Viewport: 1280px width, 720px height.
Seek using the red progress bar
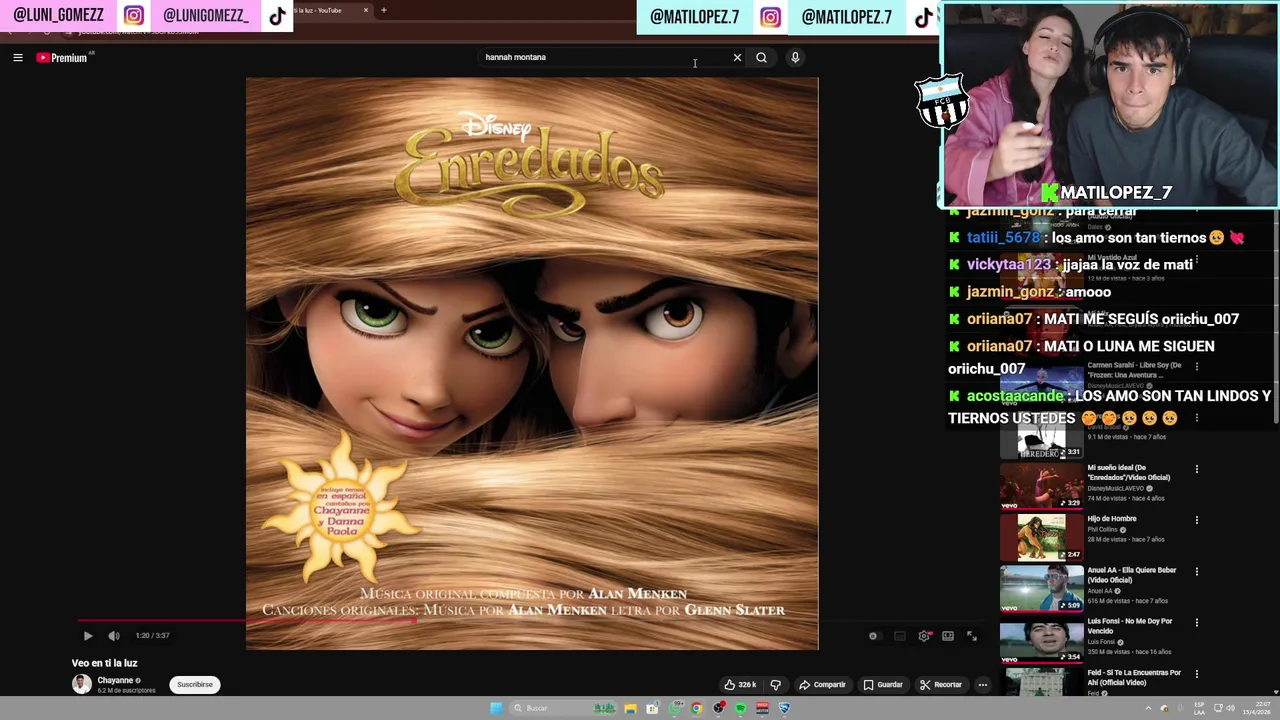point(532,620)
